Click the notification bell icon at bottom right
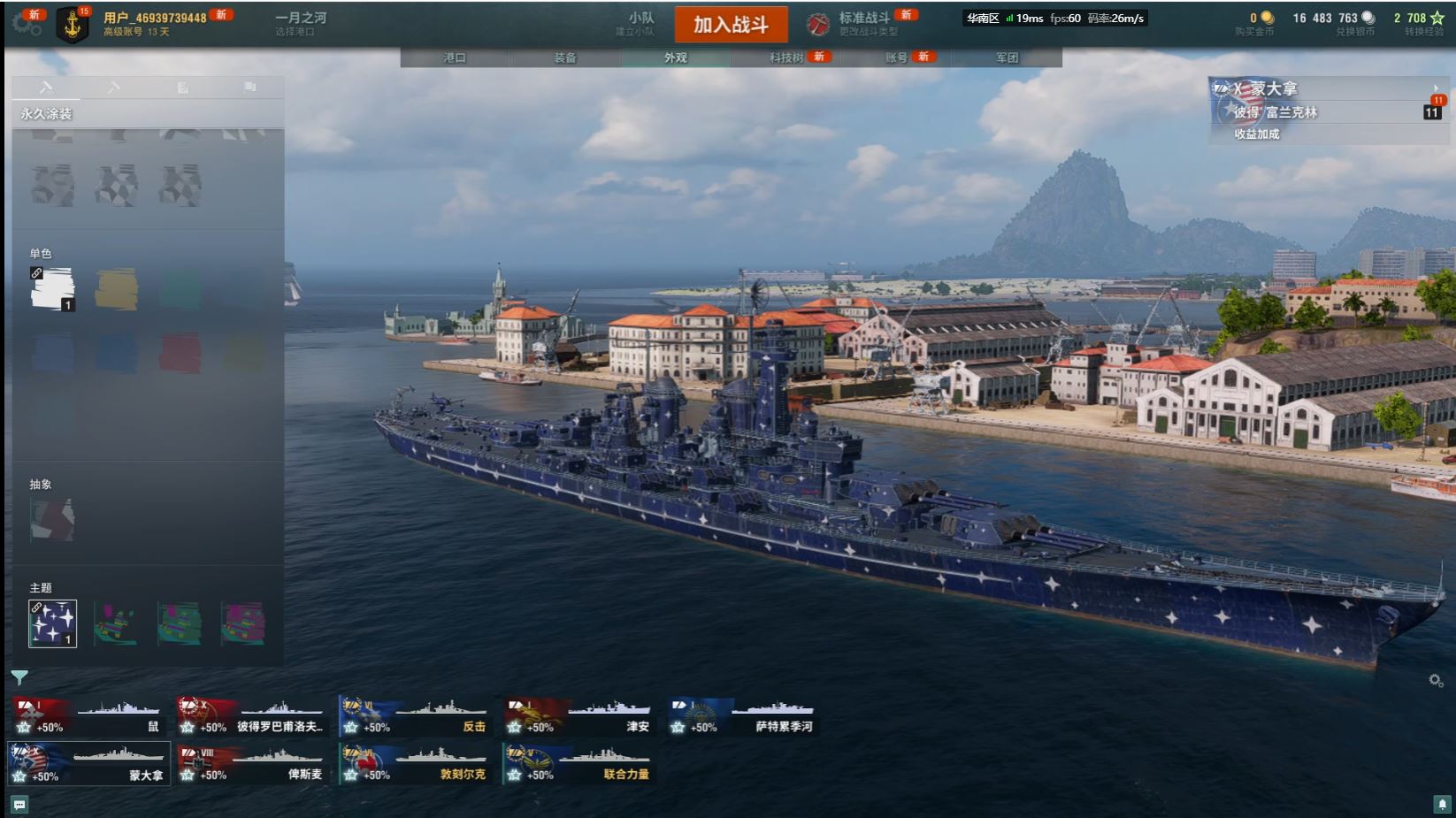This screenshot has width=1456, height=818. (x=1442, y=804)
